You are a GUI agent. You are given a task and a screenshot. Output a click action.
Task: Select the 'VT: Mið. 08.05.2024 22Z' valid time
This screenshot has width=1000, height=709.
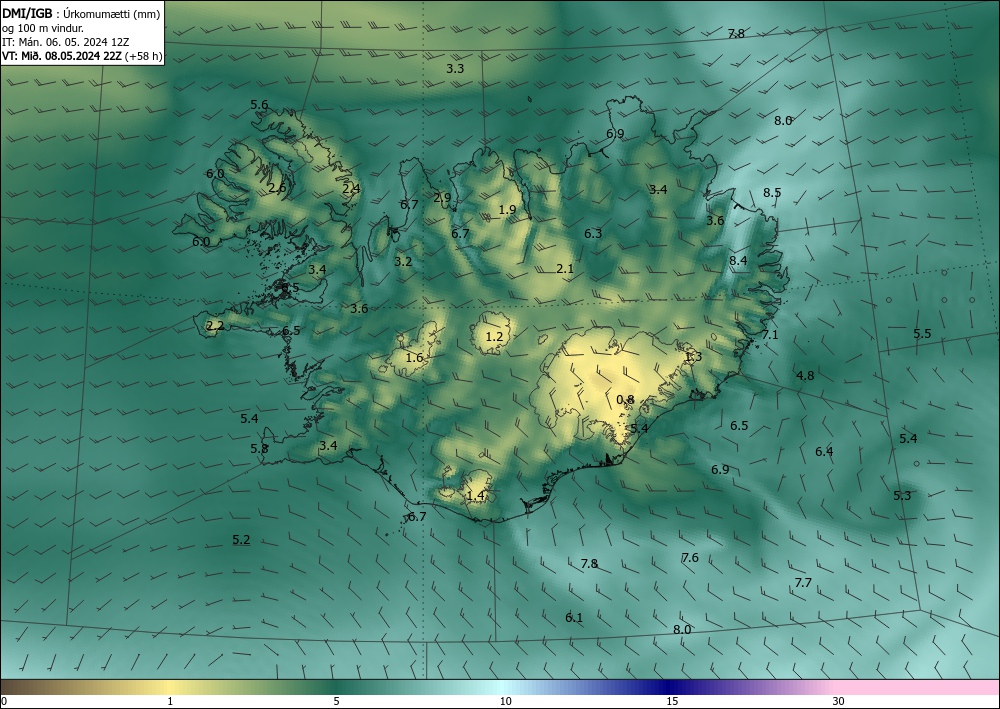tap(61, 56)
